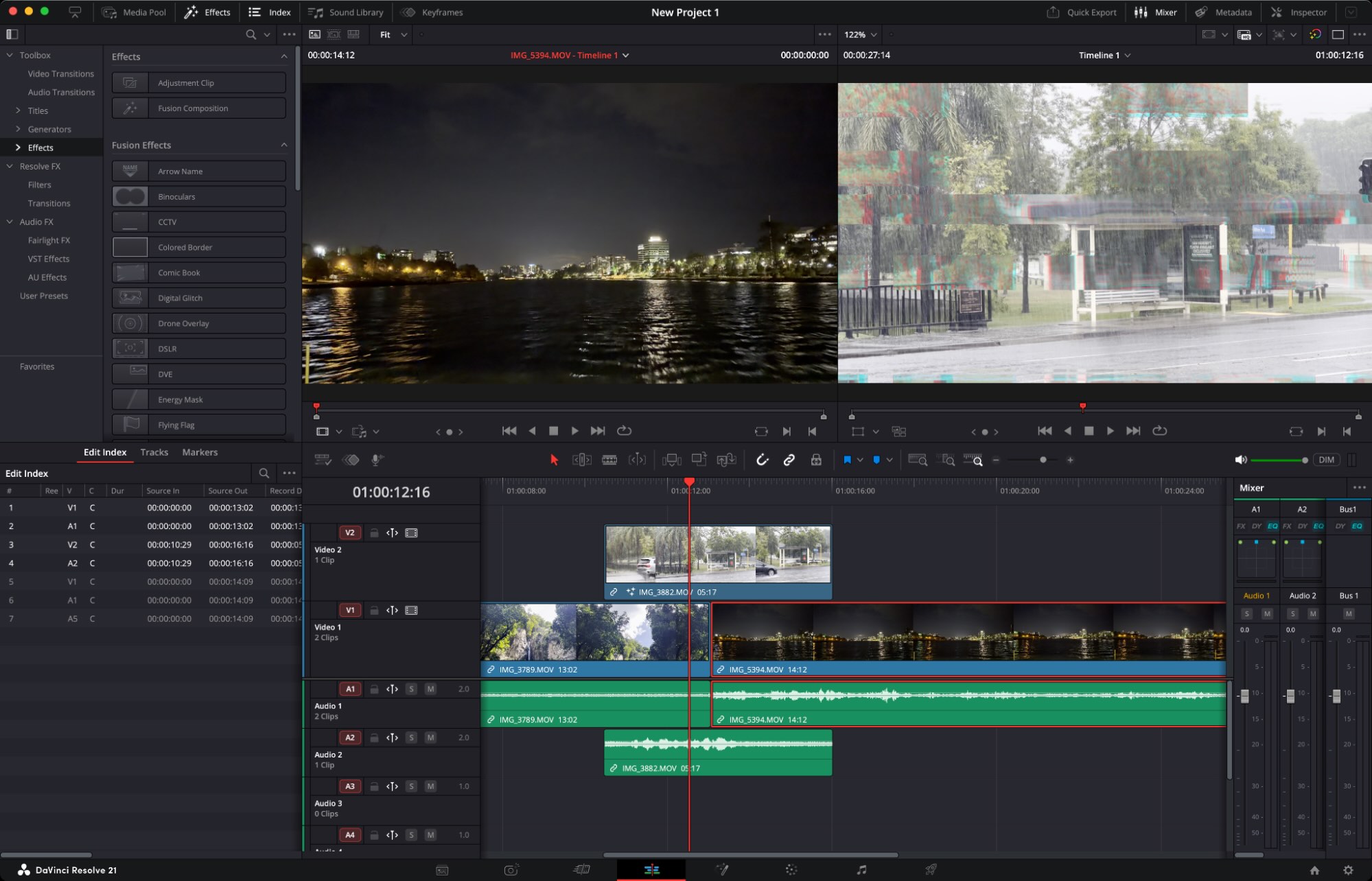Open project settings gear icon

[1348, 870]
